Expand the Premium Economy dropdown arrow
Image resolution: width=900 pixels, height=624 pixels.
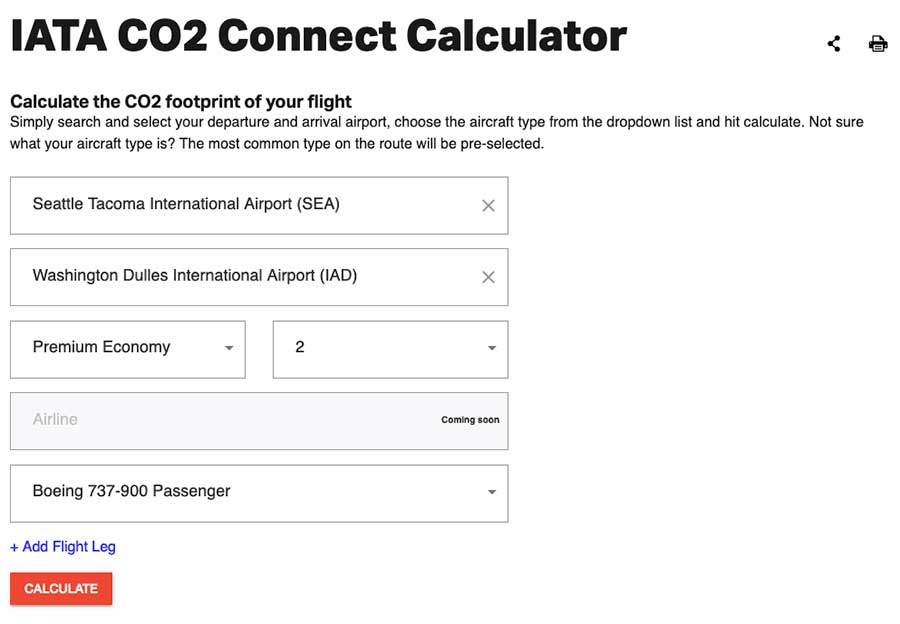229,348
